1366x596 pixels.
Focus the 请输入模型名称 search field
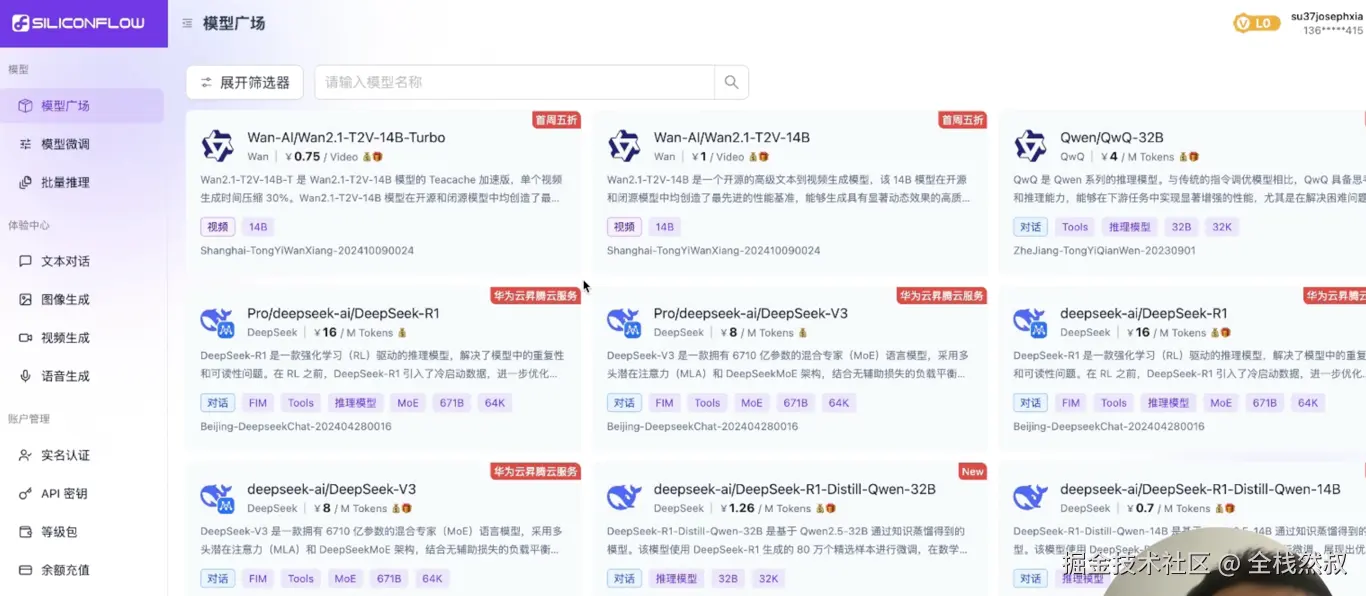[x=514, y=82]
